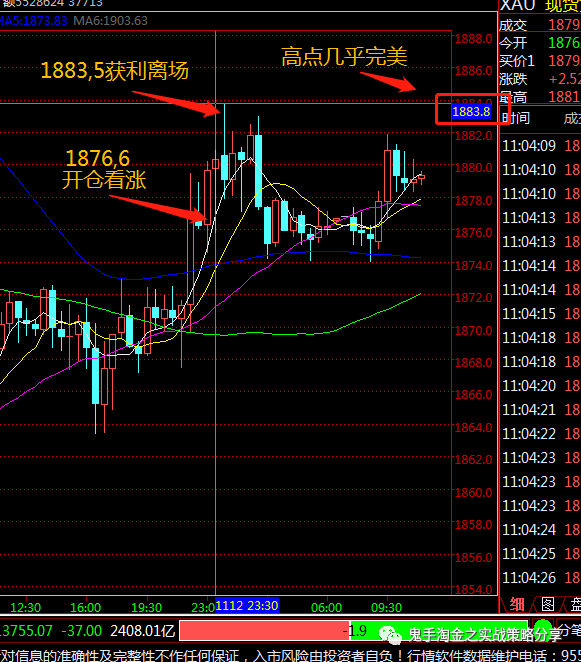This screenshot has width=581, height=662.
Task: Click the 1866.0 price axis label
Action: coord(473,395)
